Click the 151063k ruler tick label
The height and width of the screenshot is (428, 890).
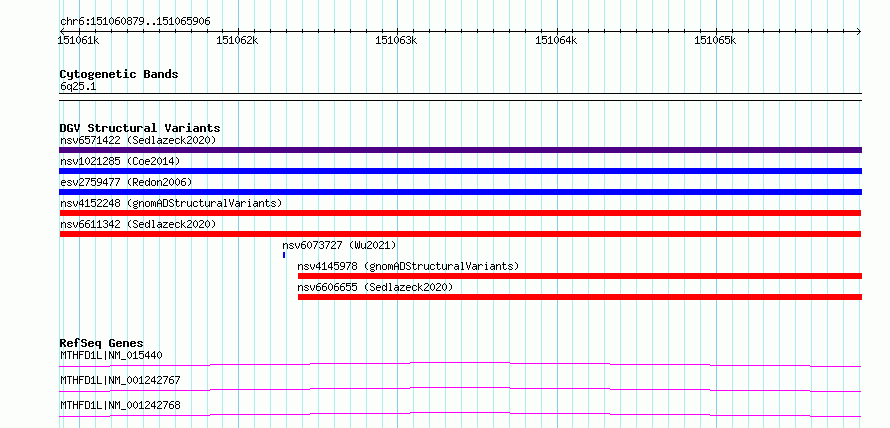397,40
